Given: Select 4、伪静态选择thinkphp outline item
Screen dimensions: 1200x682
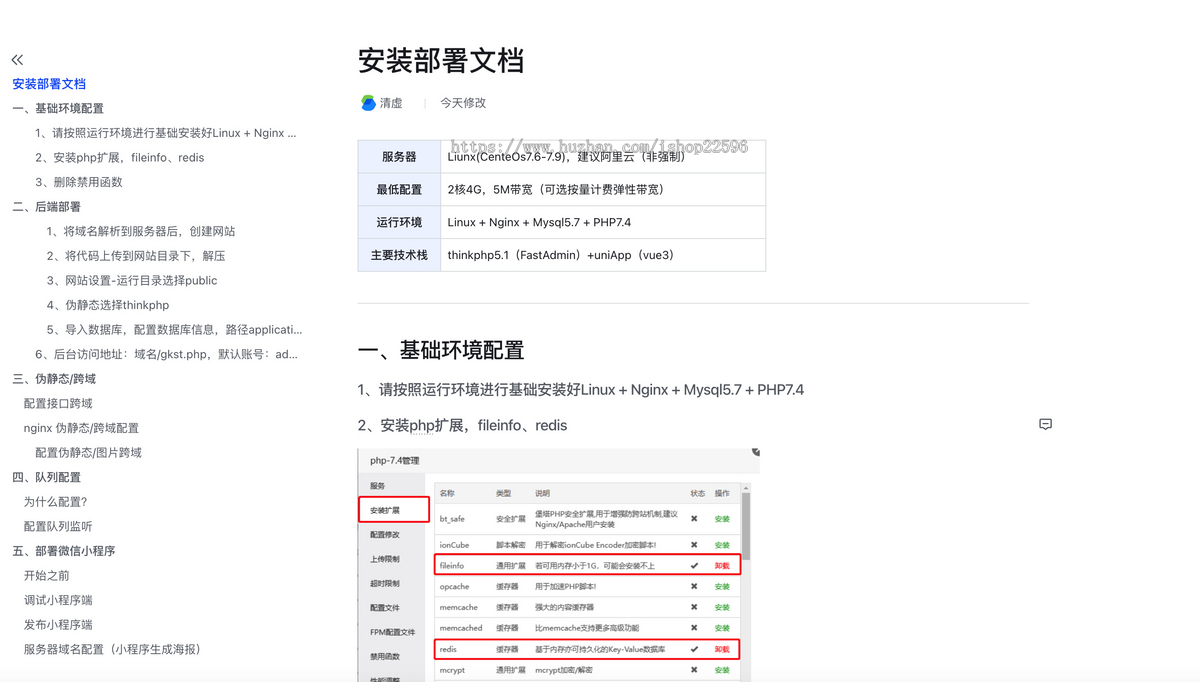Looking at the screenshot, I should click(108, 305).
